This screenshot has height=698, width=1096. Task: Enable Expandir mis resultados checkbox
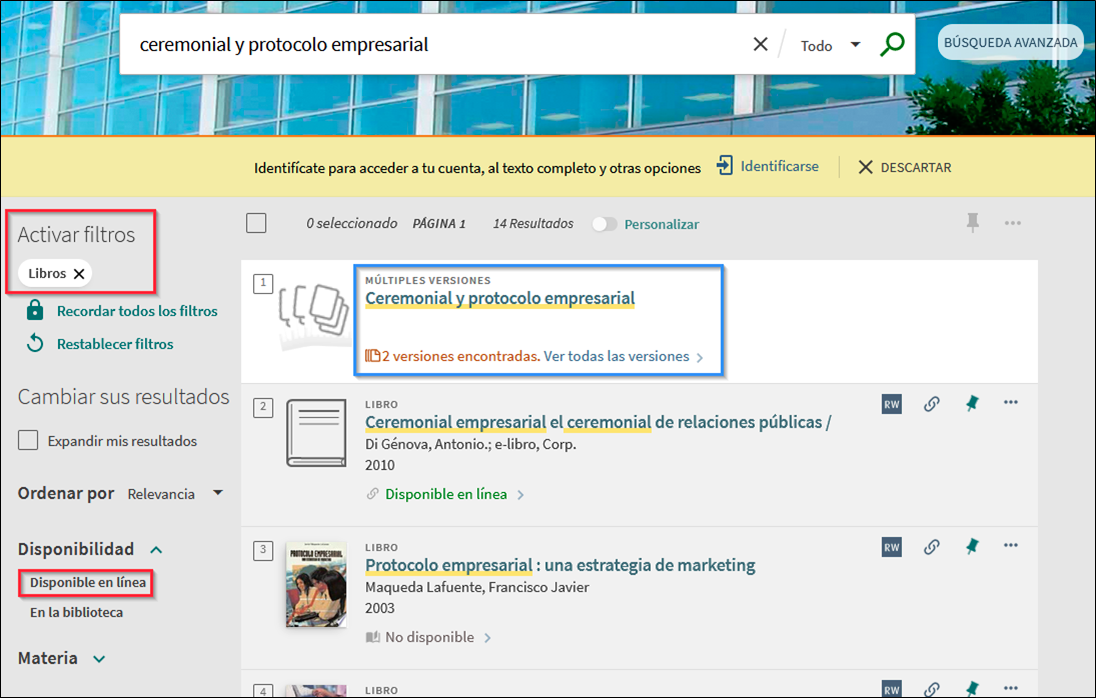click(x=29, y=440)
